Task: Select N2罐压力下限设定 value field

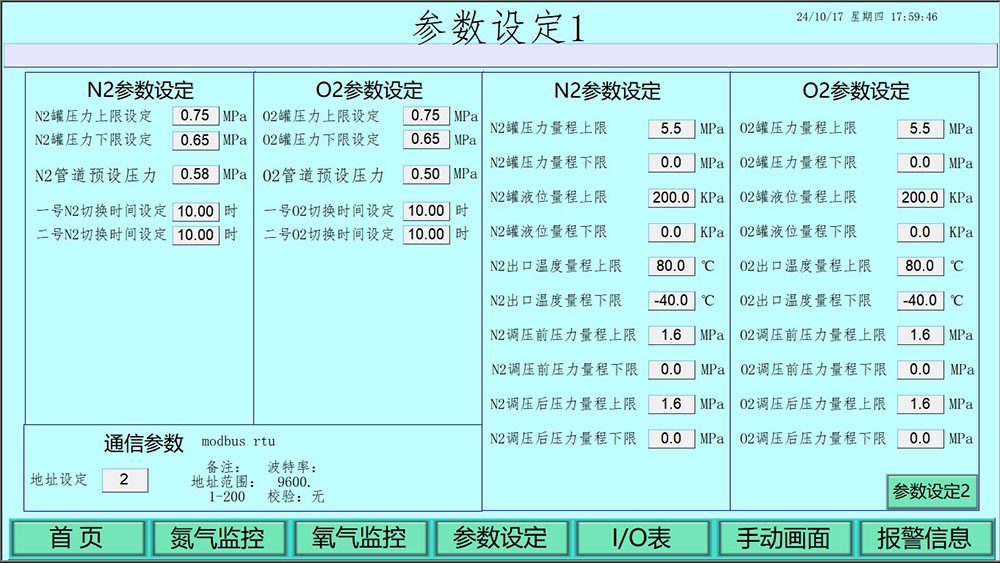Action: coord(196,140)
